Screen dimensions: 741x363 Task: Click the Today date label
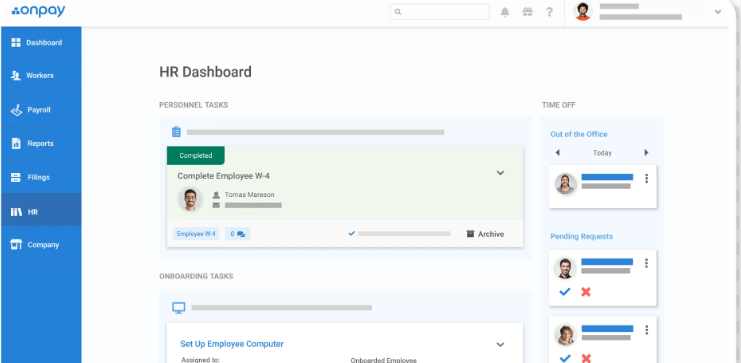click(602, 153)
